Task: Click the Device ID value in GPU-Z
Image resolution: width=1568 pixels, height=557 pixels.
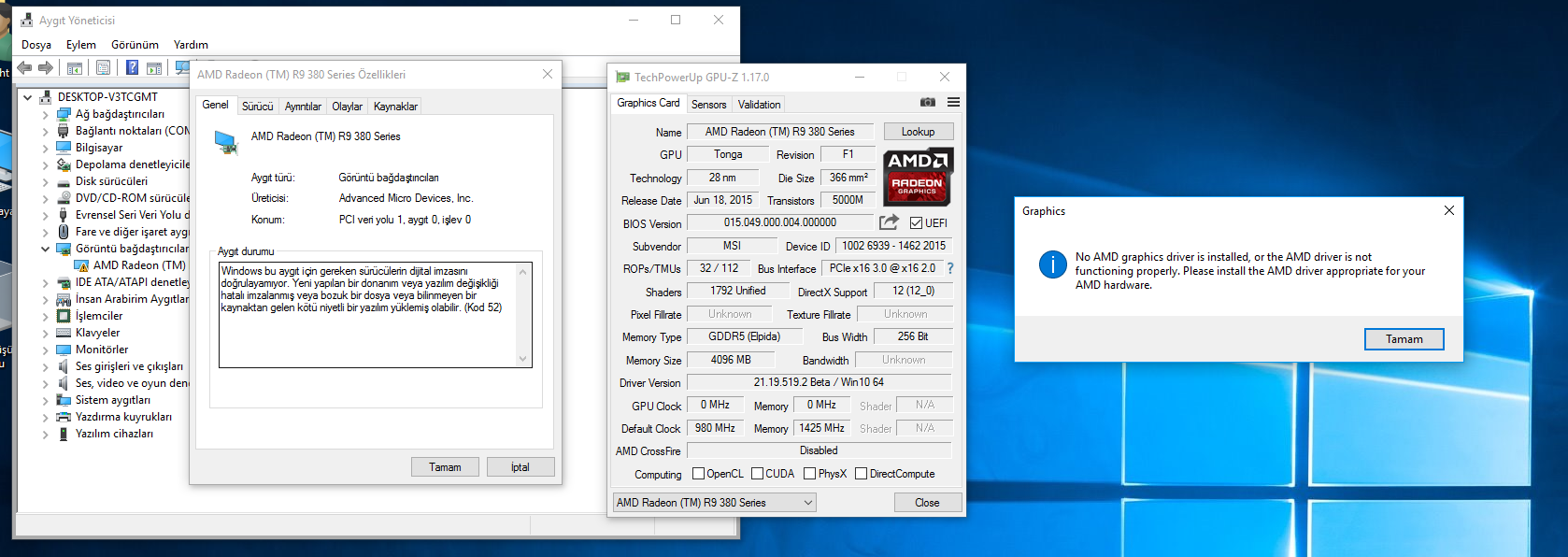Action: click(893, 246)
